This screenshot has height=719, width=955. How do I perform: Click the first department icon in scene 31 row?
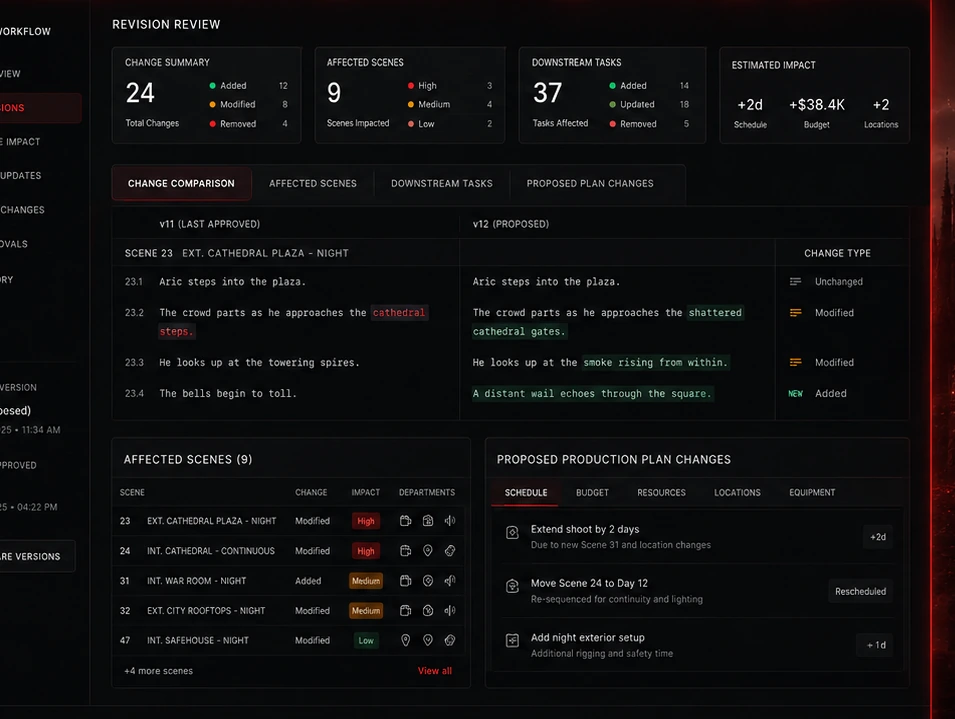click(405, 580)
